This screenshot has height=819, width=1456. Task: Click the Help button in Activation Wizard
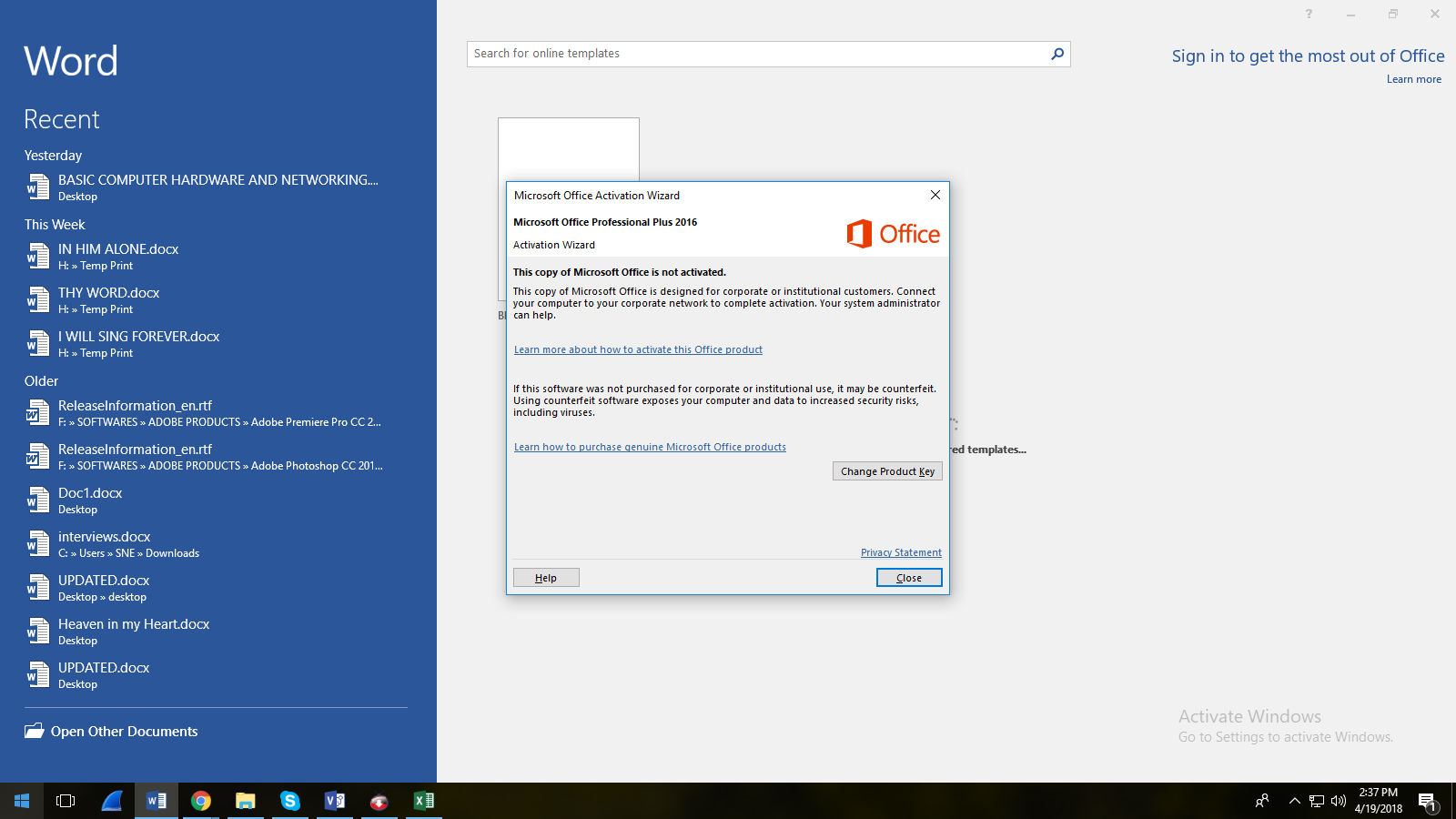(546, 578)
